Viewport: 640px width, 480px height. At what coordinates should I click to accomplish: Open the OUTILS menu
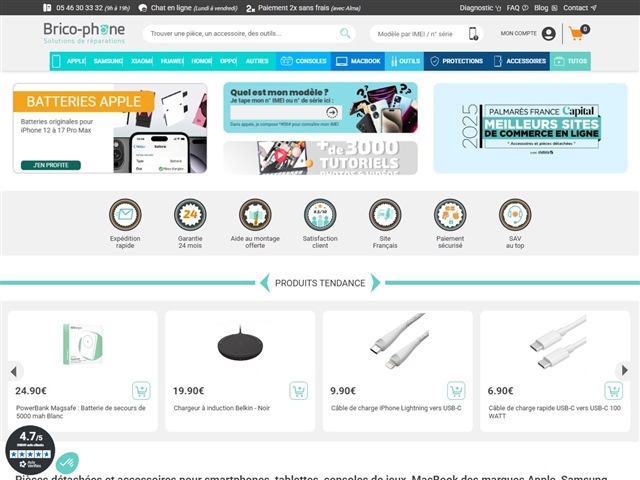click(404, 61)
